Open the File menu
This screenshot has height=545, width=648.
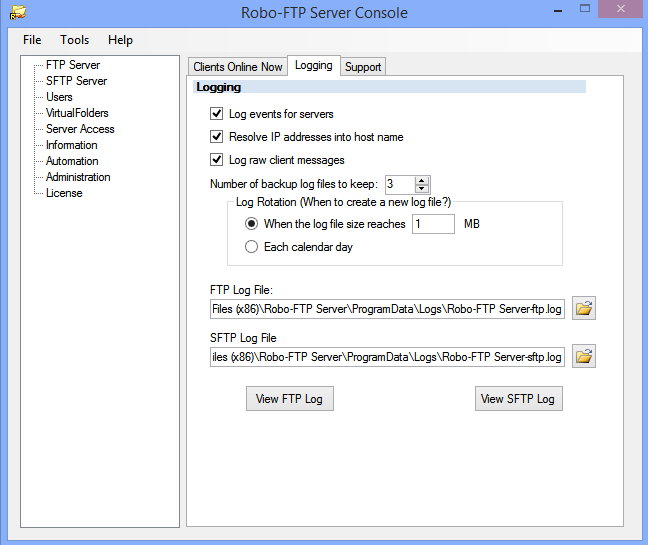[32, 40]
